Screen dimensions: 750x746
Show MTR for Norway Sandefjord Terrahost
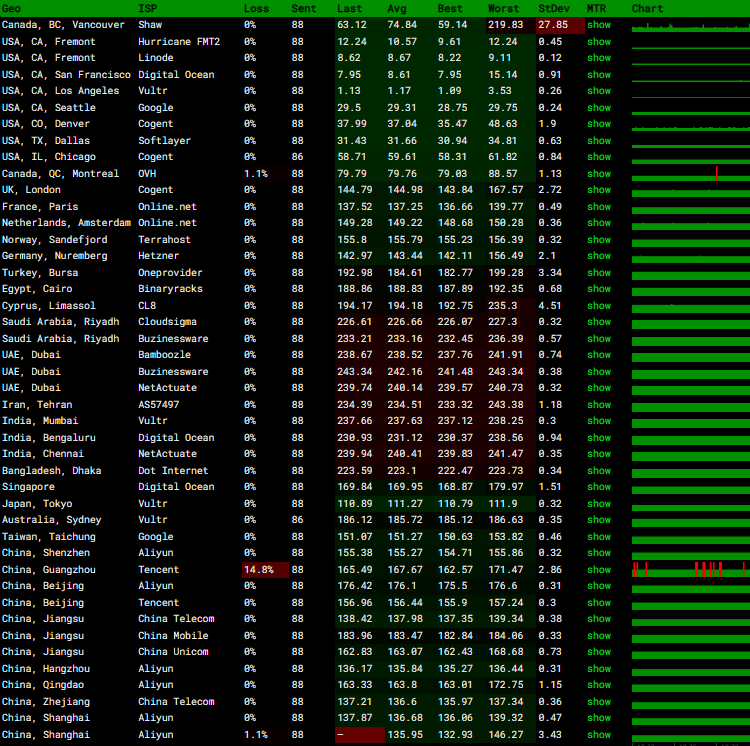point(599,240)
